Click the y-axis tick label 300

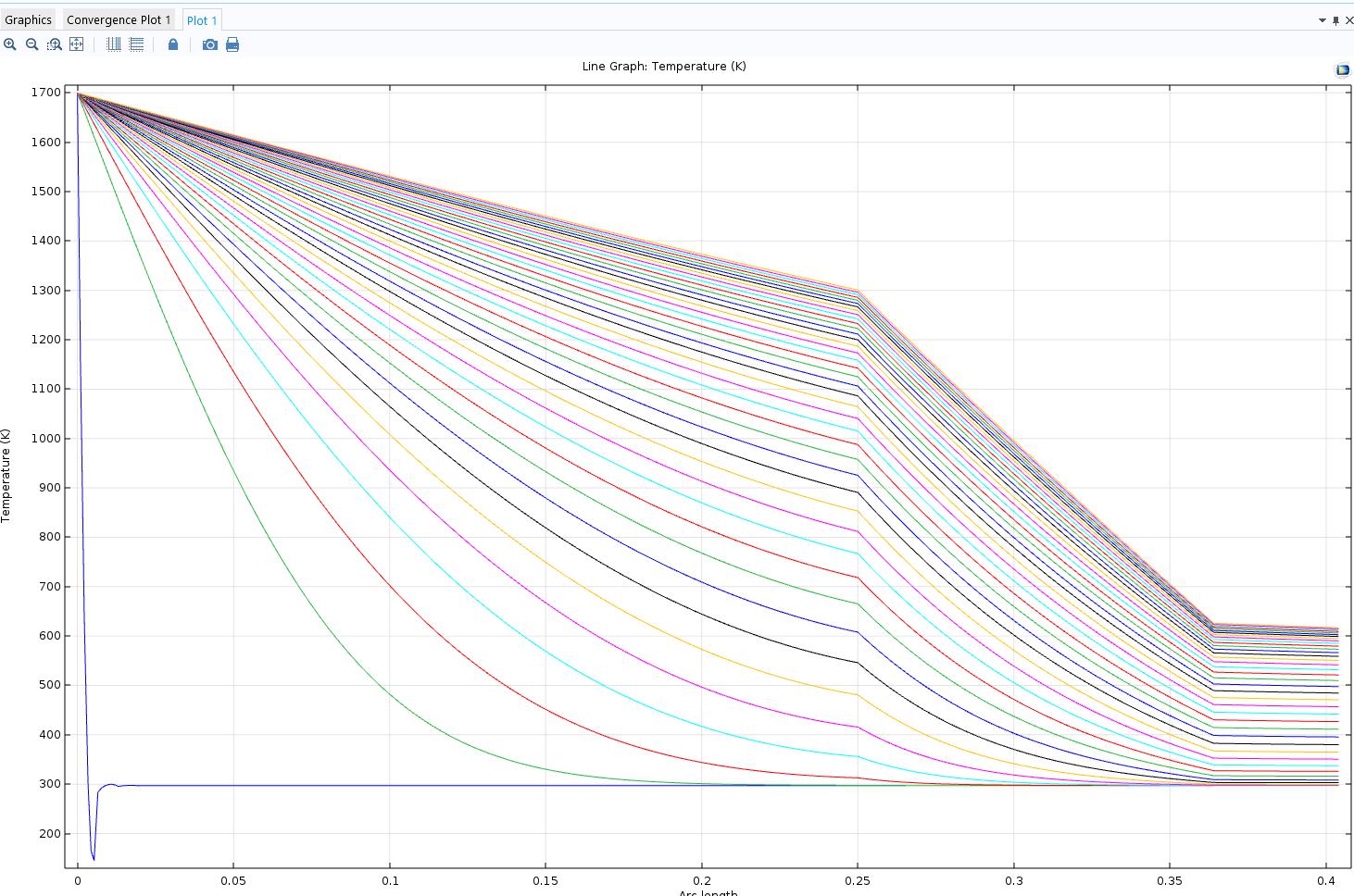click(x=49, y=784)
